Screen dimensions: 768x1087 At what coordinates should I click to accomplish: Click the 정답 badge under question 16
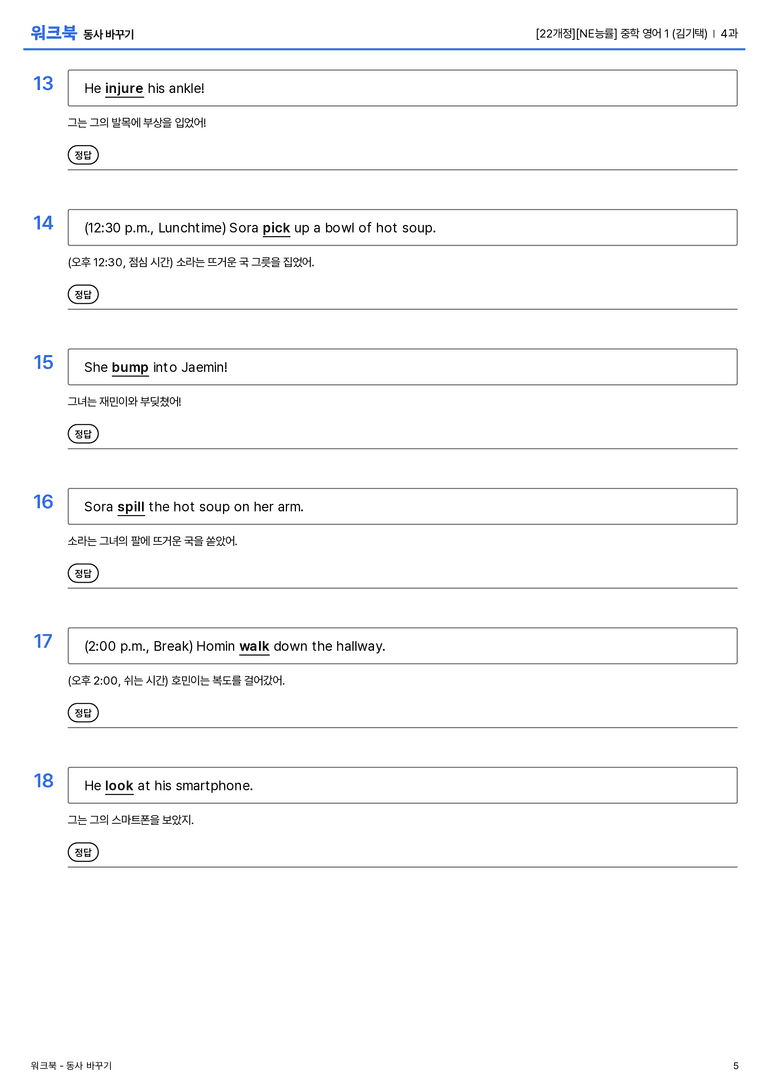(x=83, y=573)
